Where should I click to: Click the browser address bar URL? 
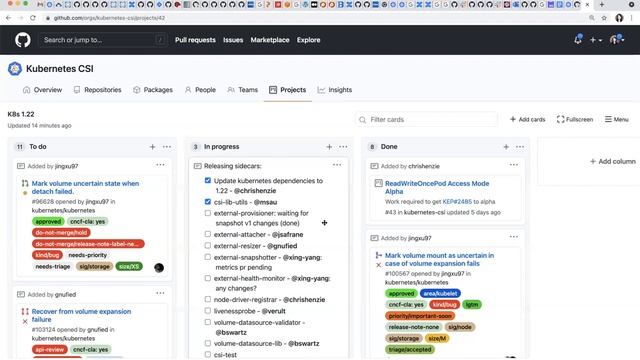(109, 18)
